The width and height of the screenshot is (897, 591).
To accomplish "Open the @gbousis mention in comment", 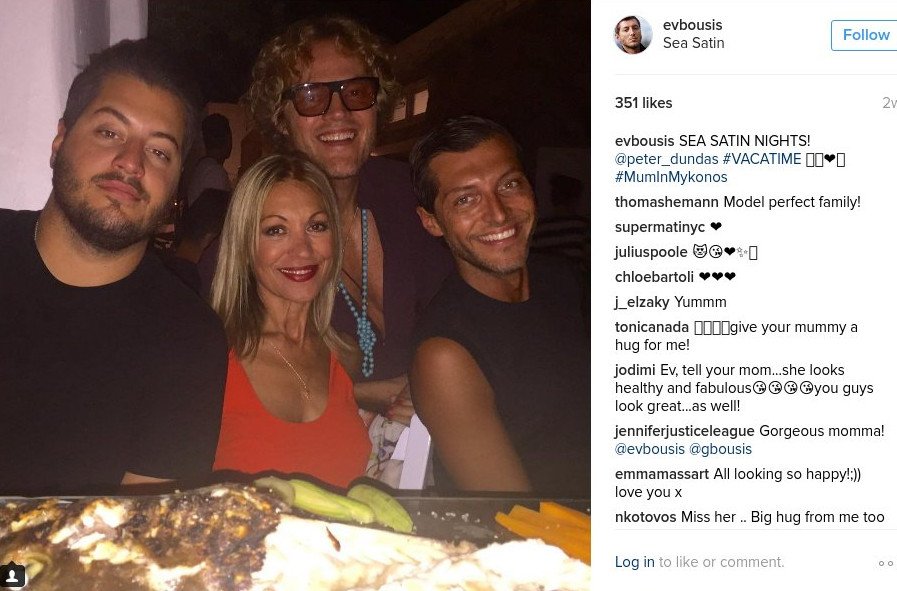I will (720, 449).
